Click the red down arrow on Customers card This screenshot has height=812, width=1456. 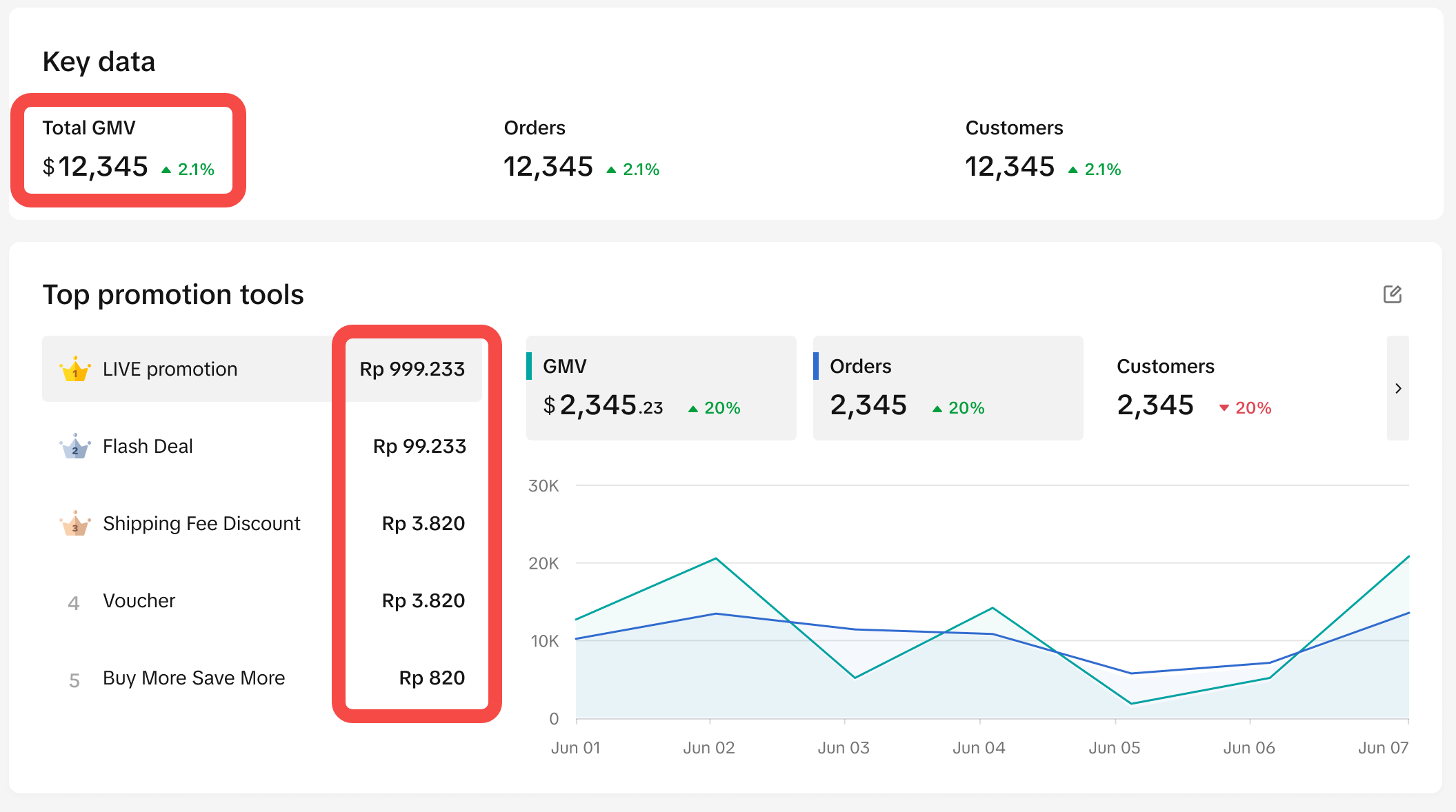tap(1224, 408)
